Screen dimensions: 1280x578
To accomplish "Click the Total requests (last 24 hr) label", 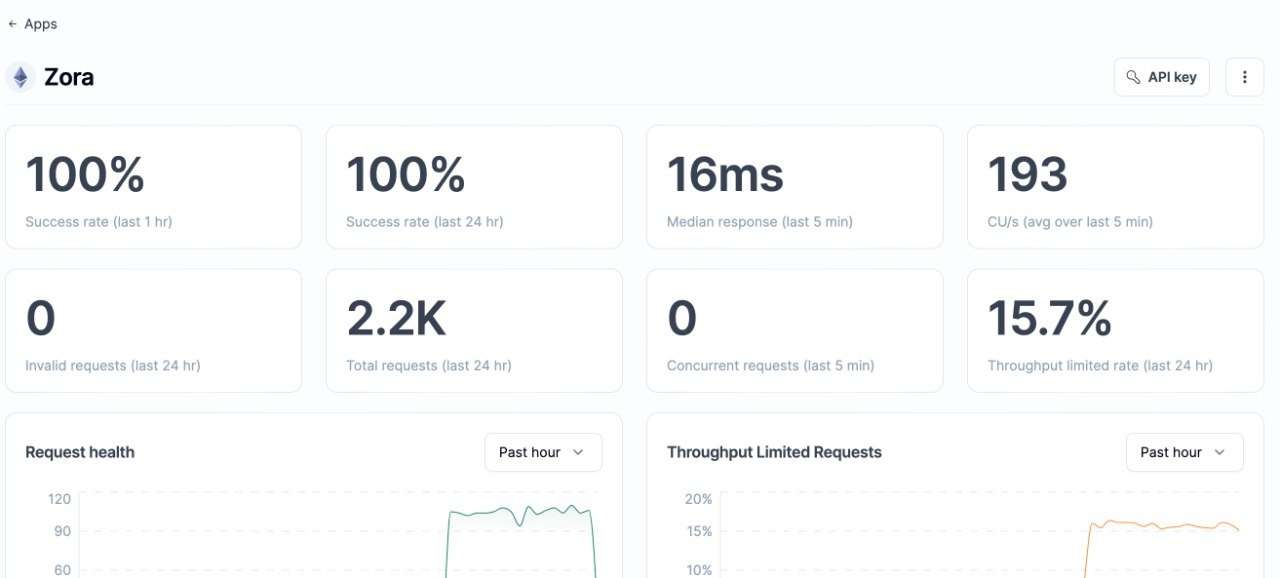I will point(429,366).
